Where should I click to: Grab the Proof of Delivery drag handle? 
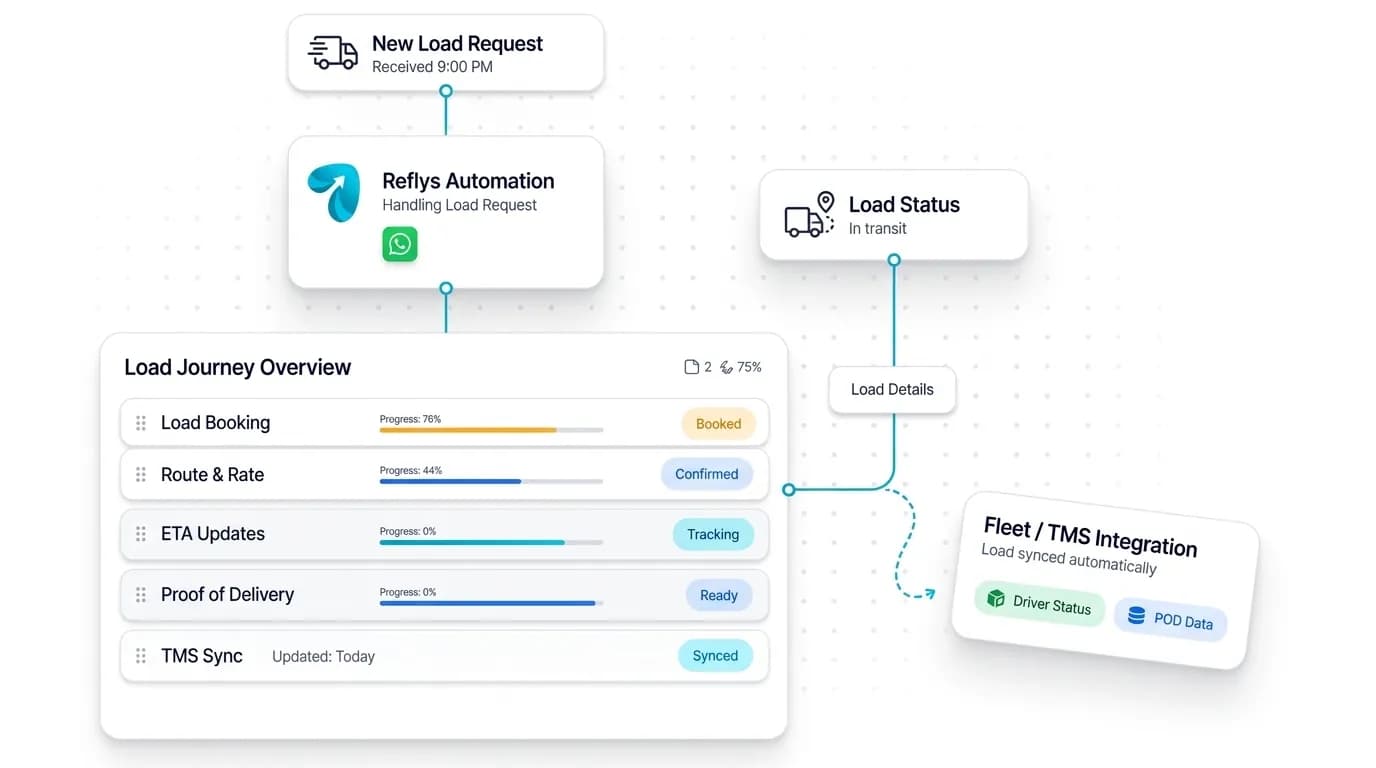point(141,595)
